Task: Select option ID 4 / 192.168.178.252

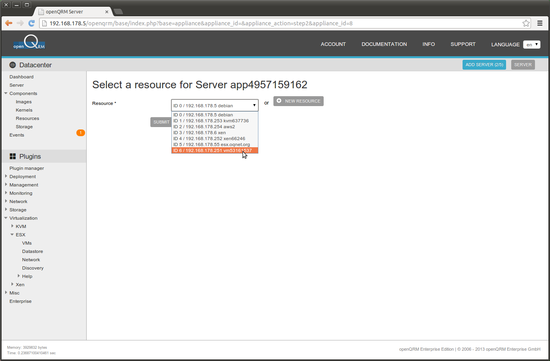Action: pos(215,139)
